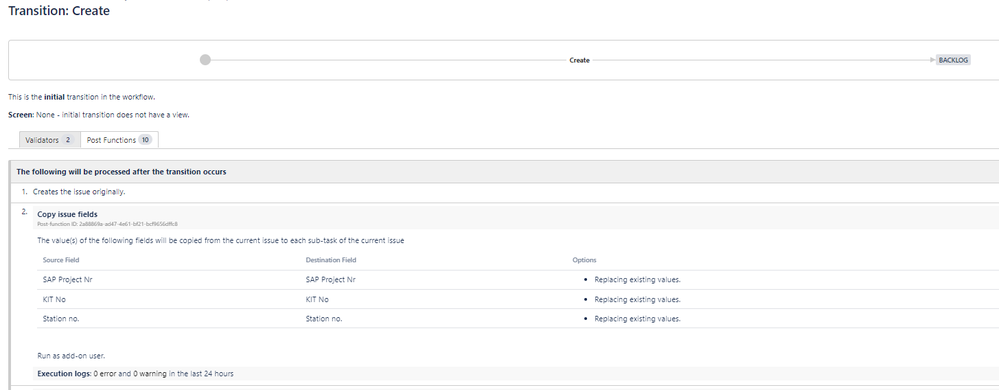
Task: Click 'Replacing existing values.' in the SAP Project Nr row
Action: (638, 280)
